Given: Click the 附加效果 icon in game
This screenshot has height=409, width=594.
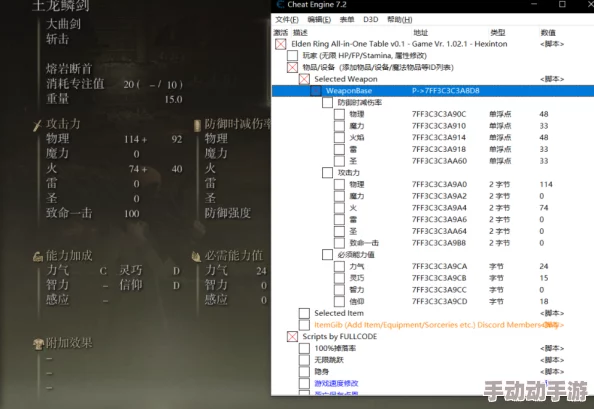Looking at the screenshot, I should (x=38, y=344).
